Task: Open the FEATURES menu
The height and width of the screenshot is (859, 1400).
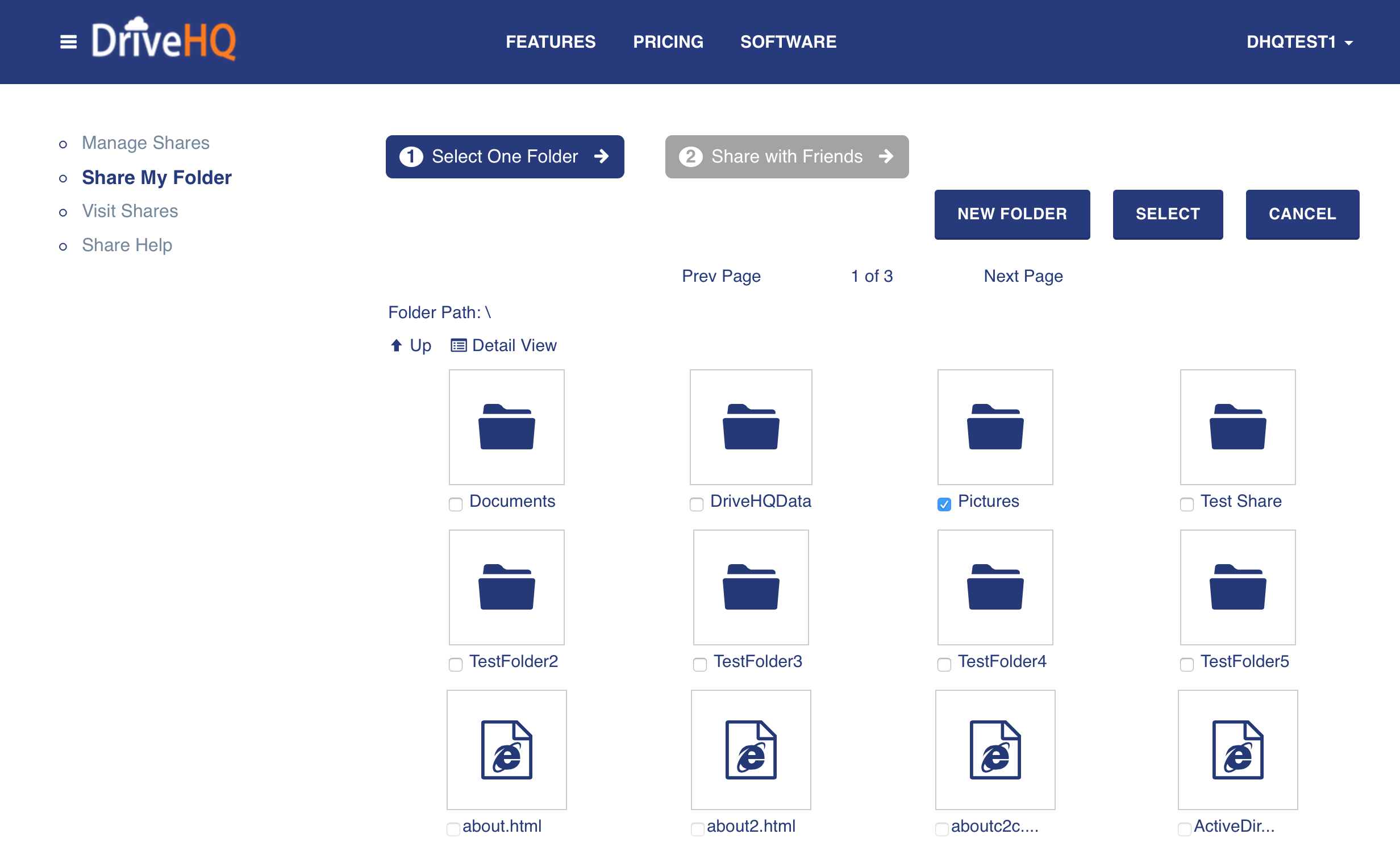Action: (551, 42)
